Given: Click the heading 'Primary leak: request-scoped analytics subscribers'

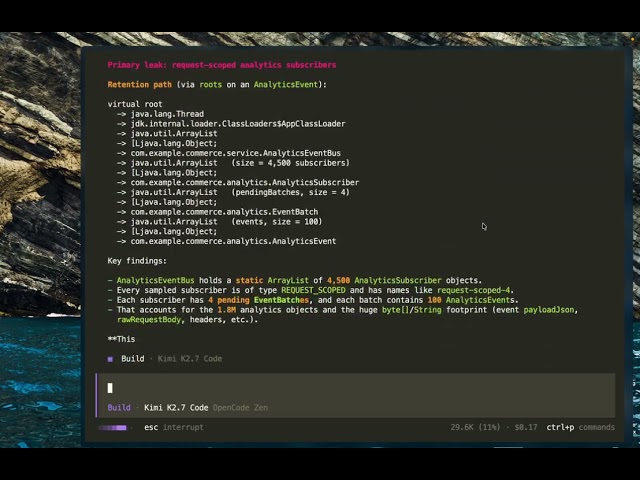Looking at the screenshot, I should [x=222, y=65].
